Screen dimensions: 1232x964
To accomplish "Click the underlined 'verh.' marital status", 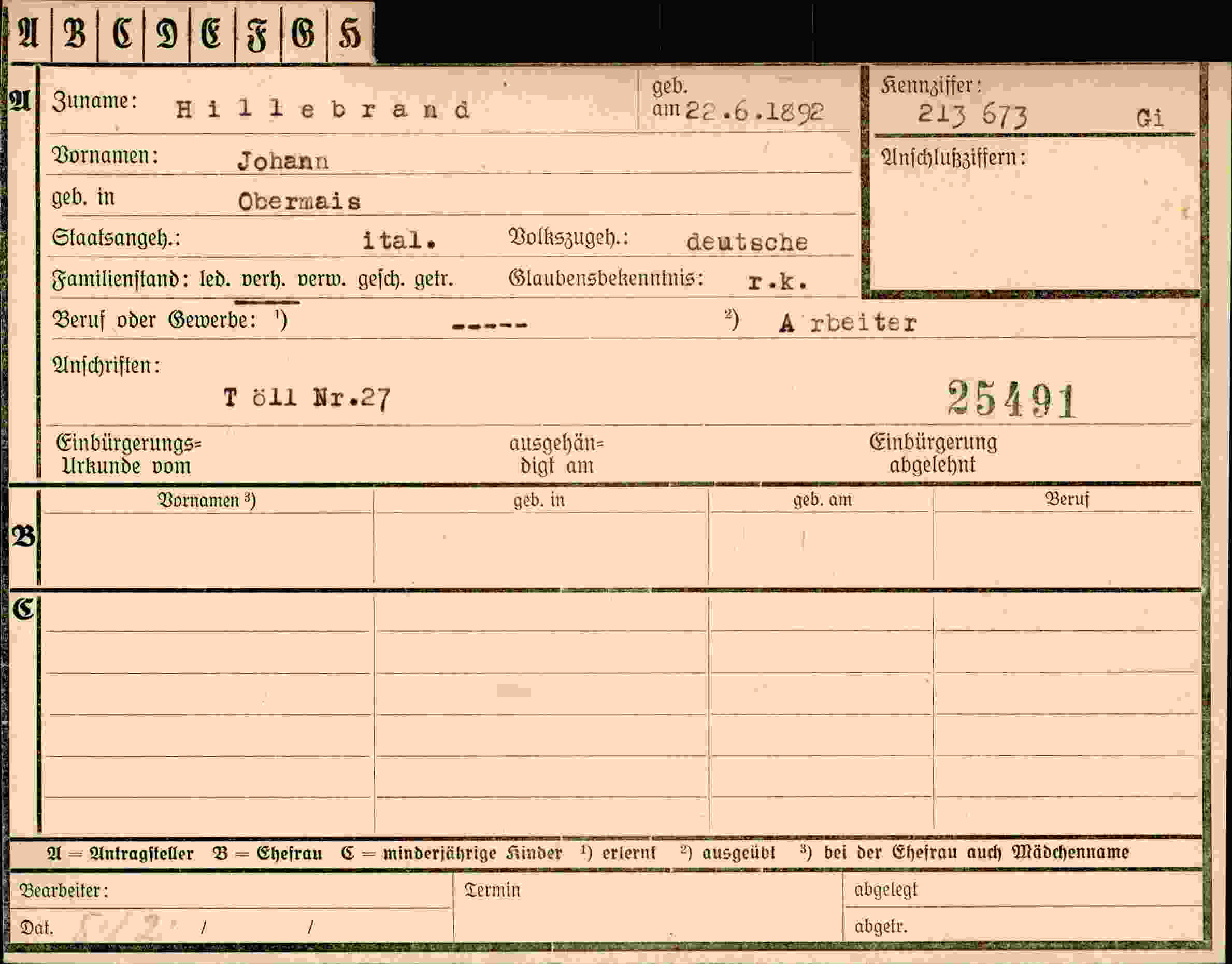I will click(263, 279).
